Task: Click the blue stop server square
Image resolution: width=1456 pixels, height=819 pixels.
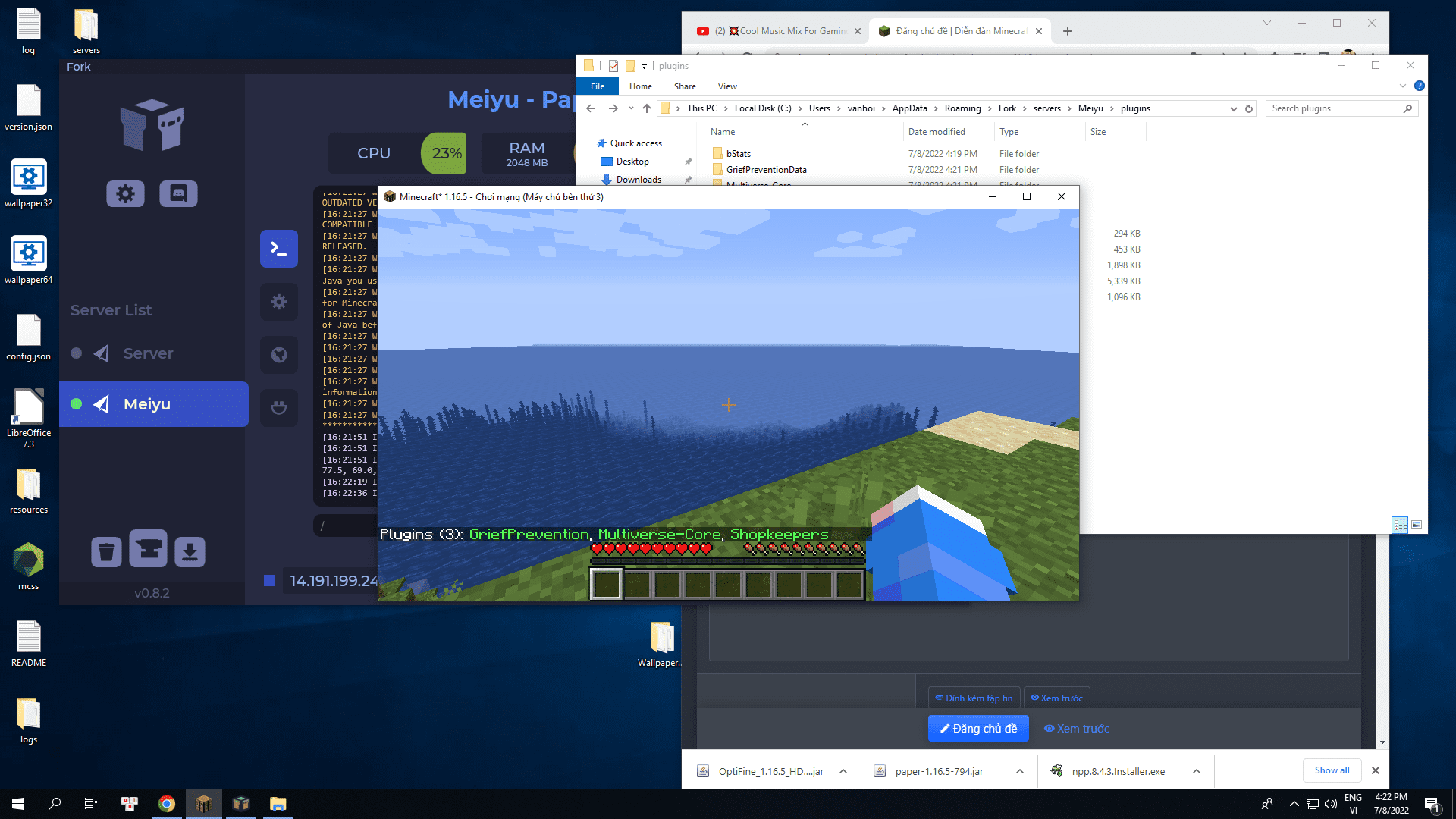Action: click(x=269, y=581)
